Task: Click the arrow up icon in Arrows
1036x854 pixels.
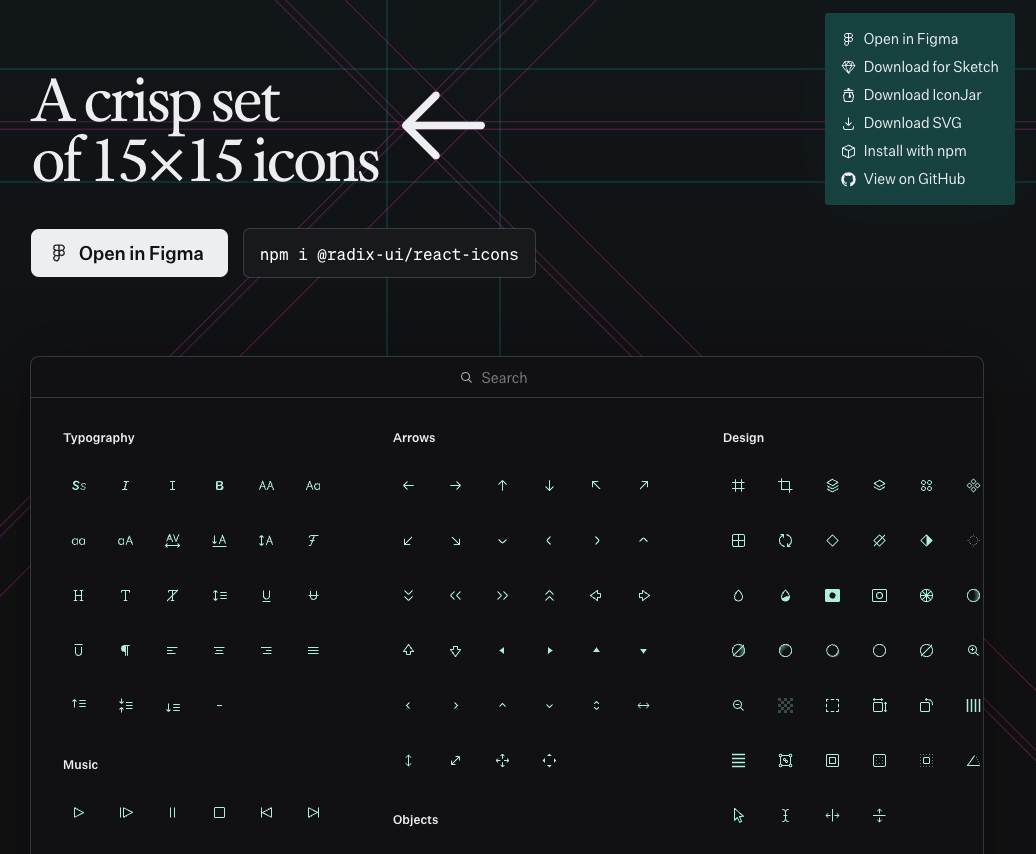Action: pyautogui.click(x=502, y=486)
